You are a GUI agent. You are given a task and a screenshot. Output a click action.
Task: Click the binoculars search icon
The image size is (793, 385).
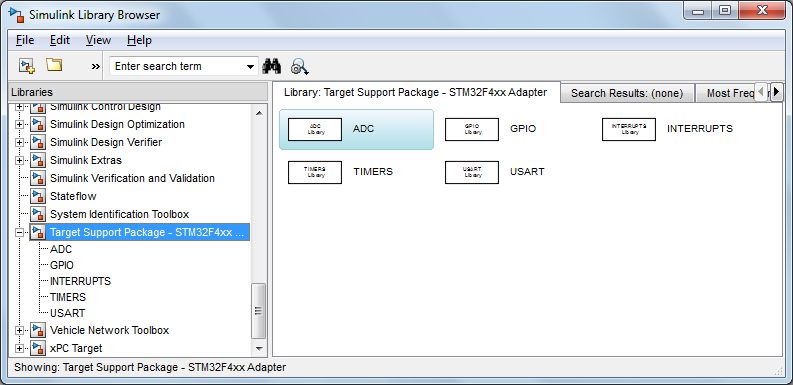[x=272, y=66]
